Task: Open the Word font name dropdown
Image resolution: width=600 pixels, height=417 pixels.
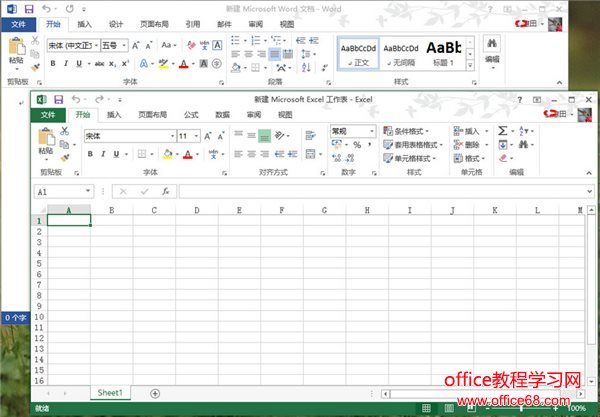Action: tap(96, 46)
